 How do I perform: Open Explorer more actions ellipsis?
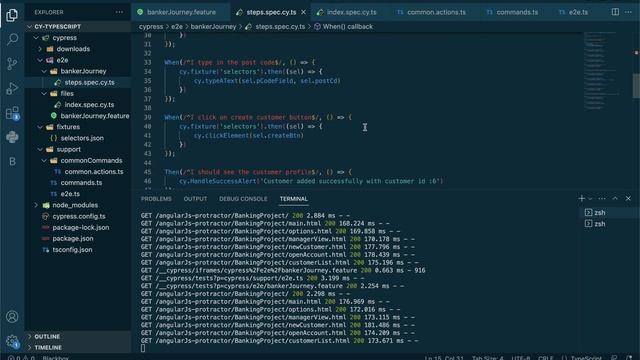tap(119, 12)
